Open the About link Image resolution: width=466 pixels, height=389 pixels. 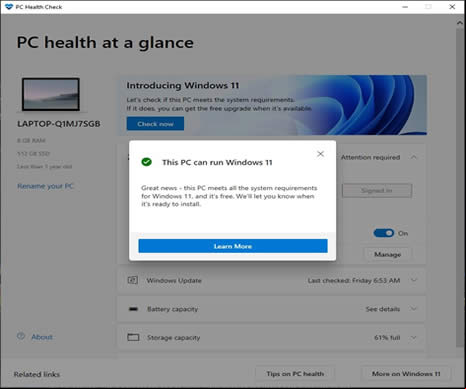42,337
